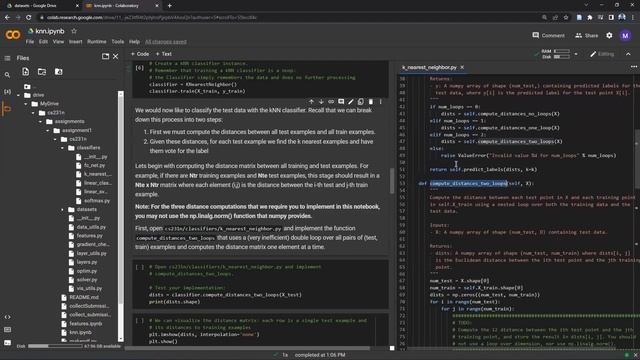Open the View menu
Image resolution: width=640 pixels, height=360 pixels.
(58, 42)
